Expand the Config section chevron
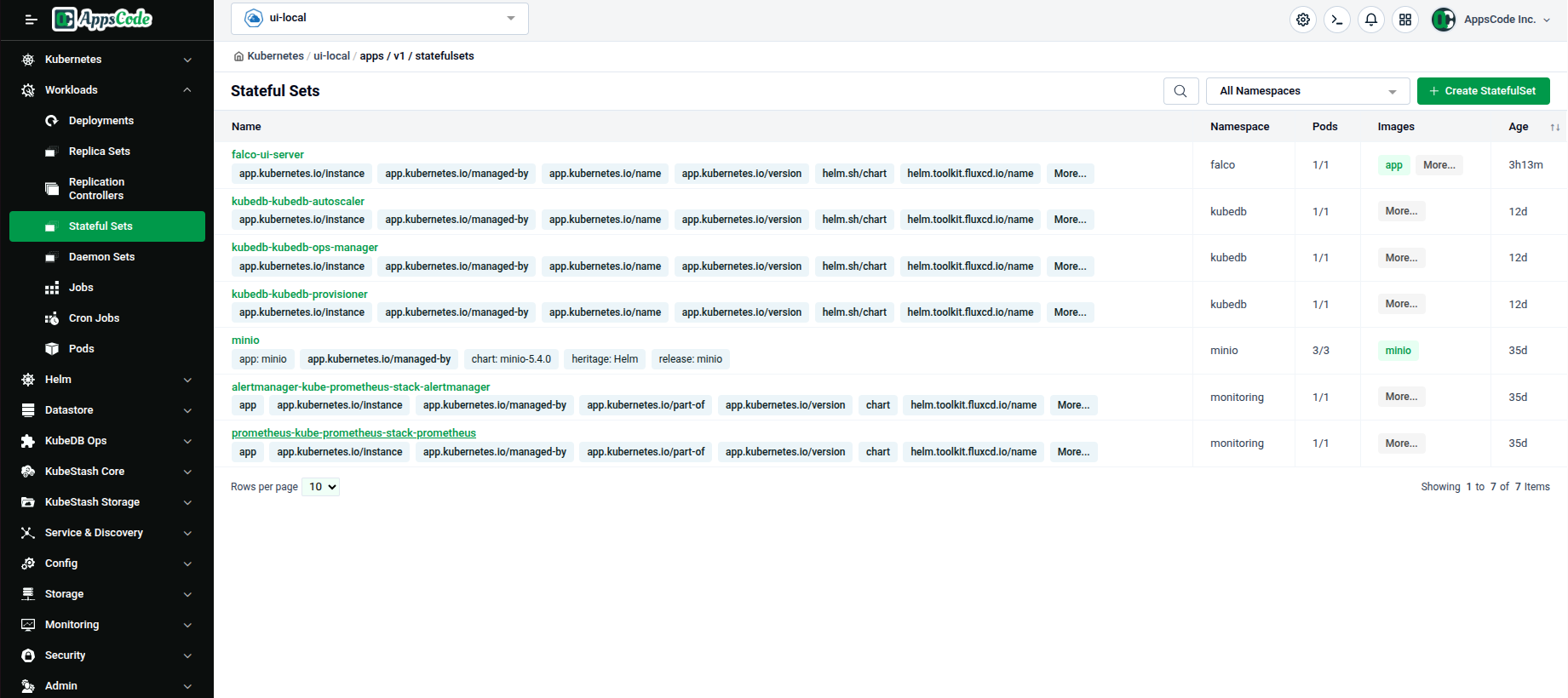 (187, 564)
